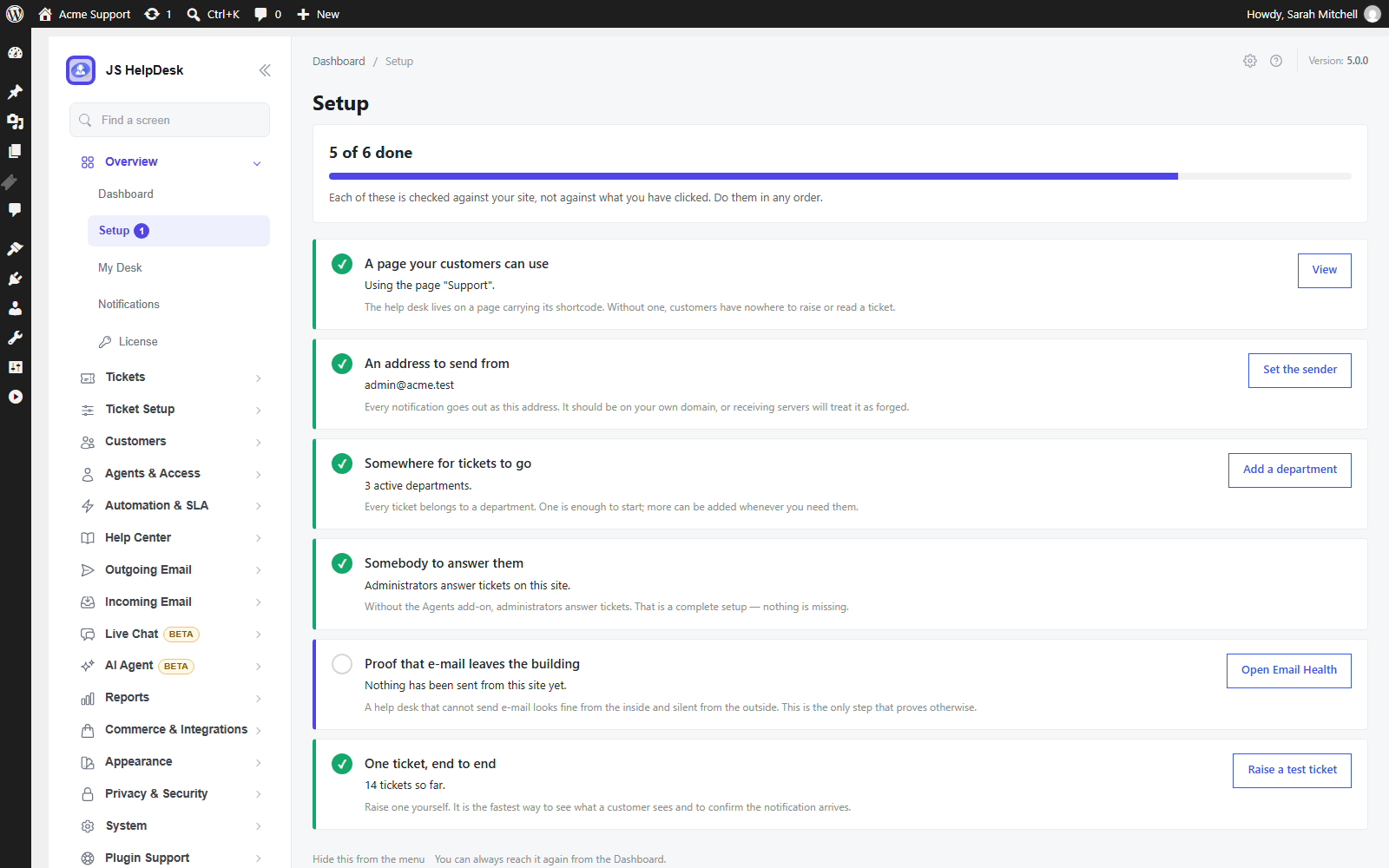Select Setup menu item with badge
1389x868 pixels.
tap(179, 231)
